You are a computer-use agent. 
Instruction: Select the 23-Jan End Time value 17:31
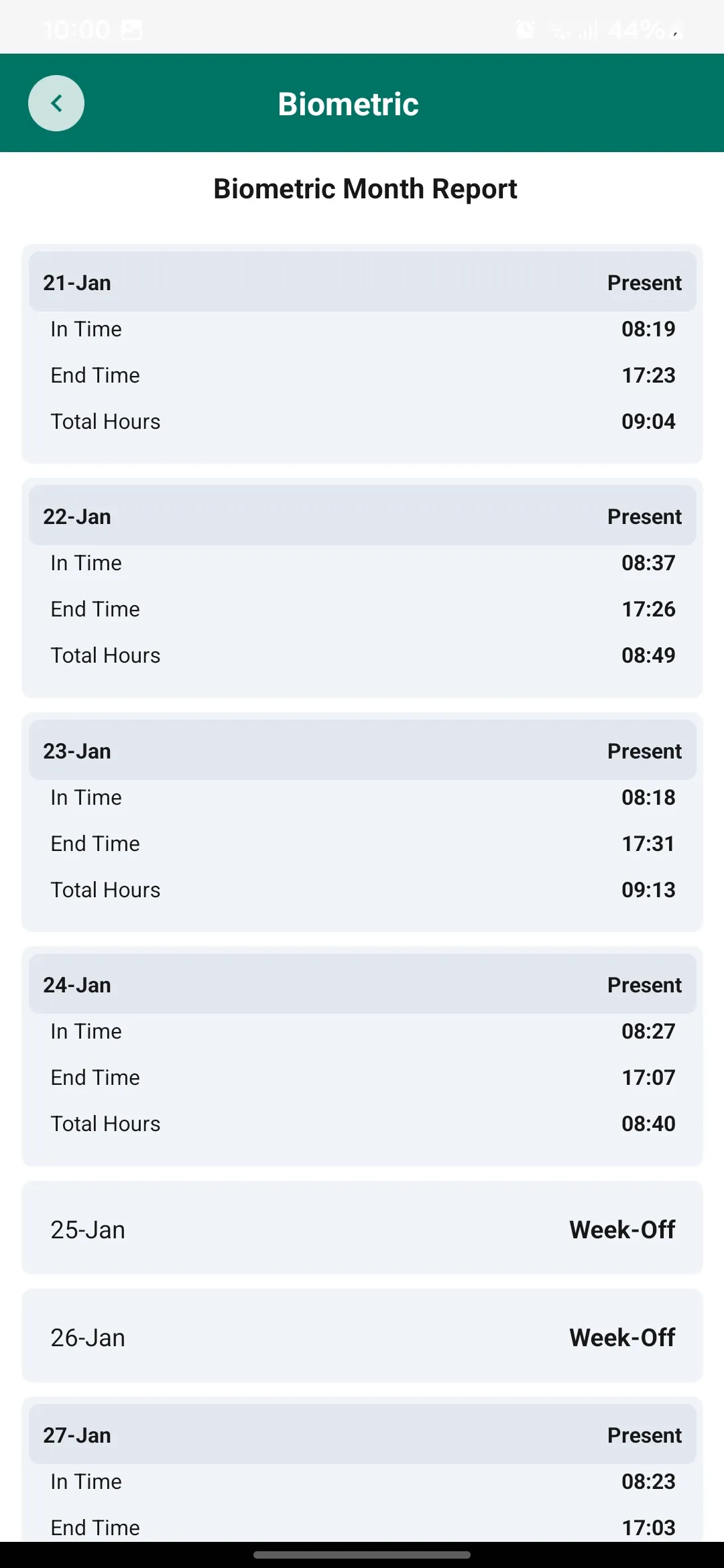[648, 844]
